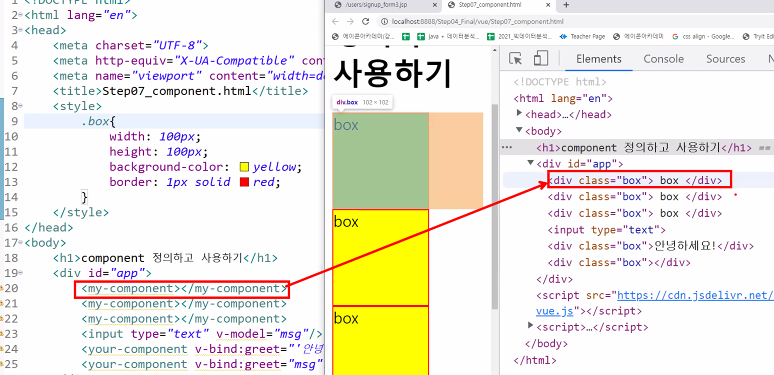
Task: Click the highlighted green box on the page
Action: click(x=381, y=161)
